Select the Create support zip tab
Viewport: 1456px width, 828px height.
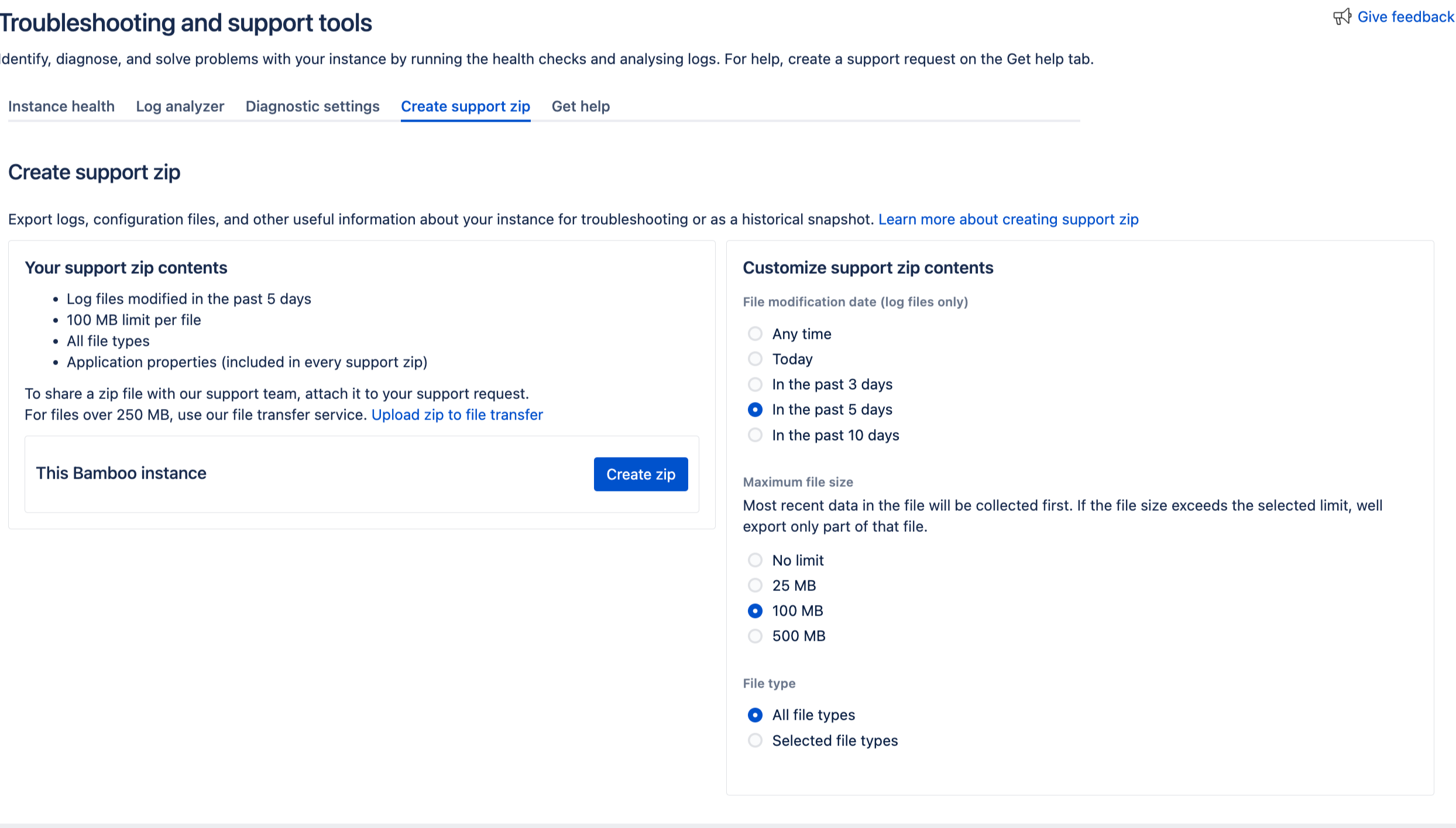pyautogui.click(x=465, y=106)
